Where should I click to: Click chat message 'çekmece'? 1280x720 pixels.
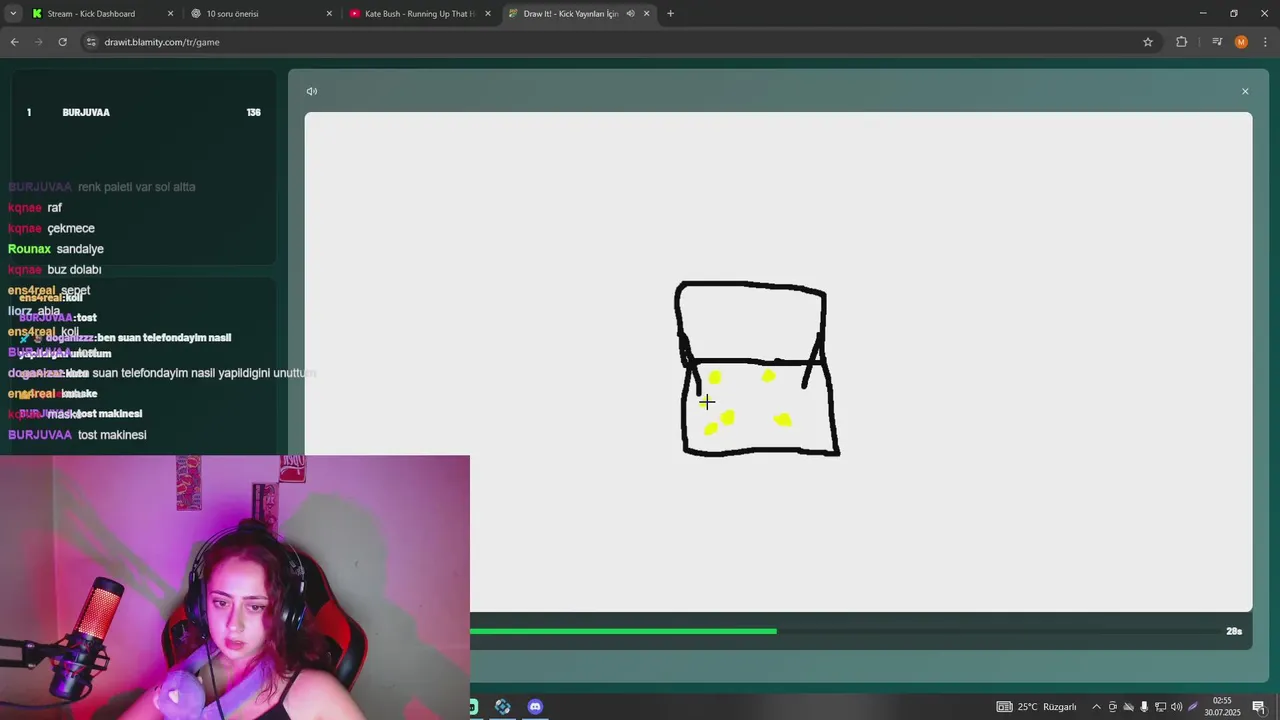click(71, 228)
